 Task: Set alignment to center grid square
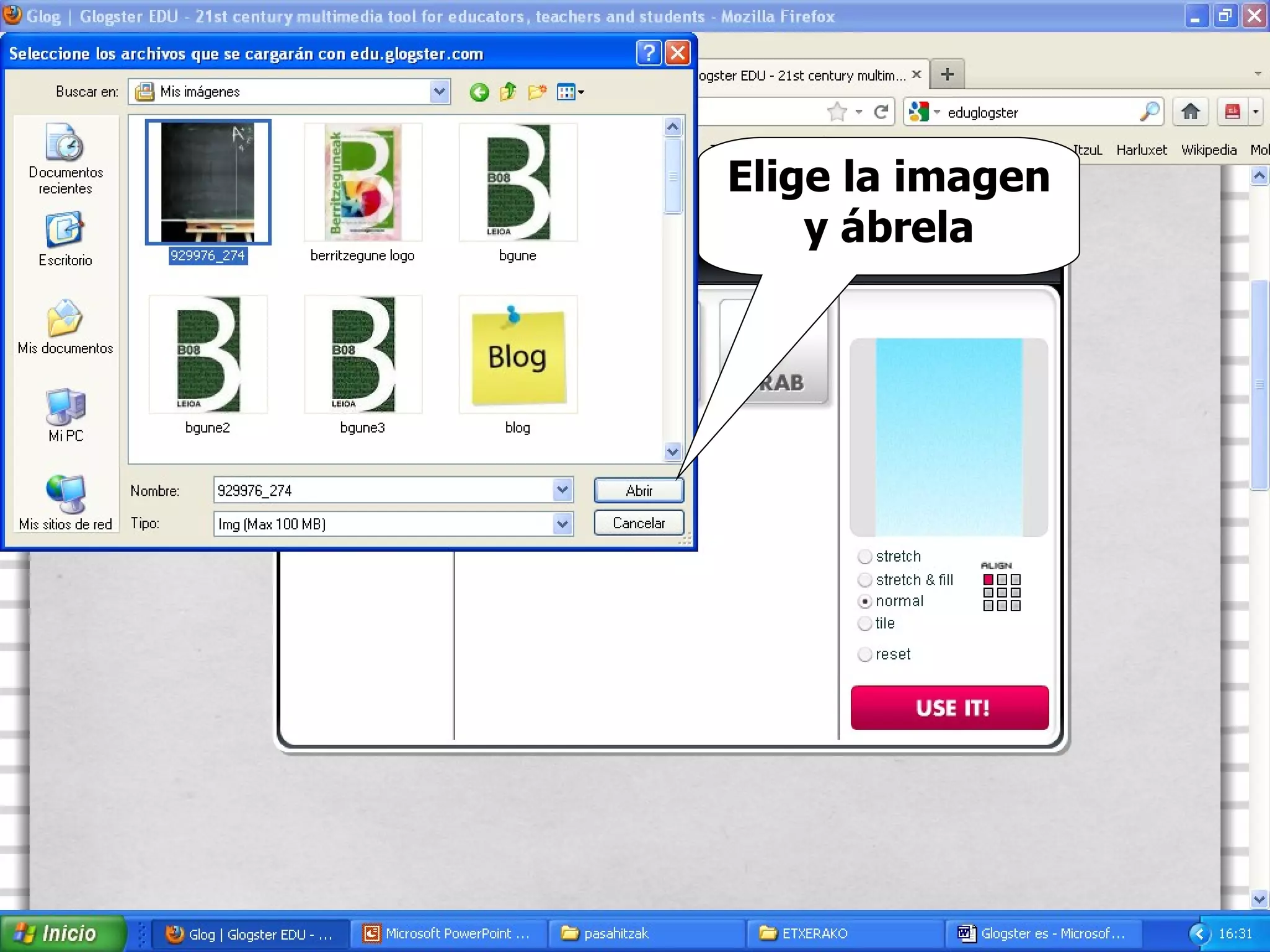click(1002, 593)
